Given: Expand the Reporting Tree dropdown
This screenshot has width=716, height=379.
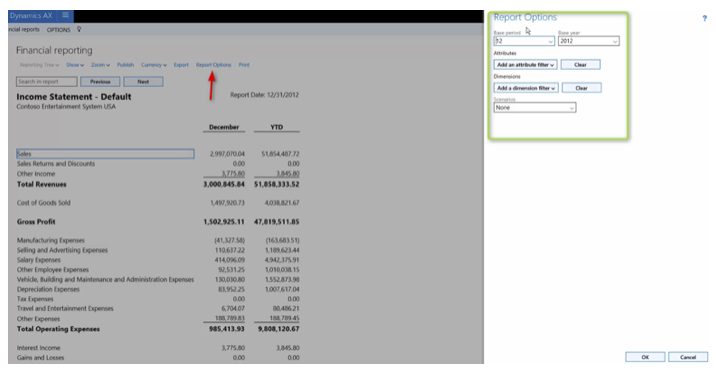Looking at the screenshot, I should 39,65.
